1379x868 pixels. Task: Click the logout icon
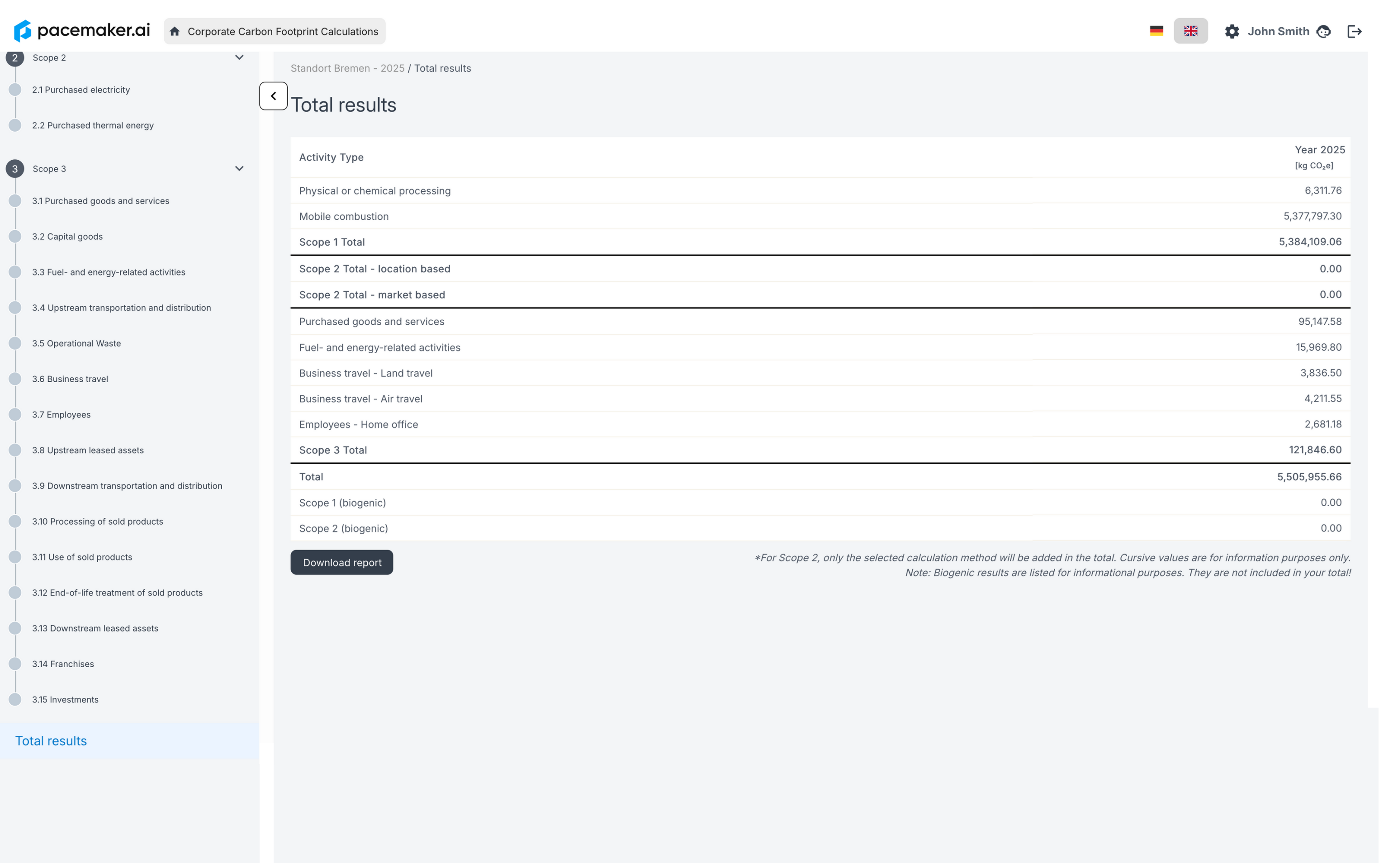[1355, 32]
